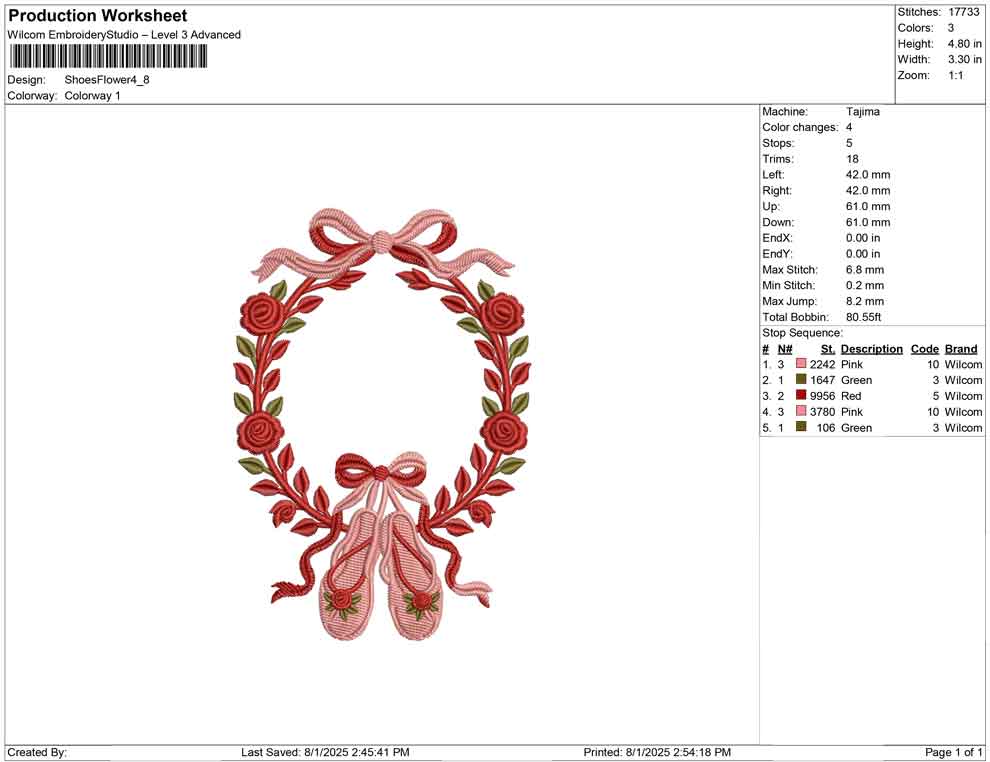
Task: Click the Total Bobbin value '80.55ft'
Action: 864,317
